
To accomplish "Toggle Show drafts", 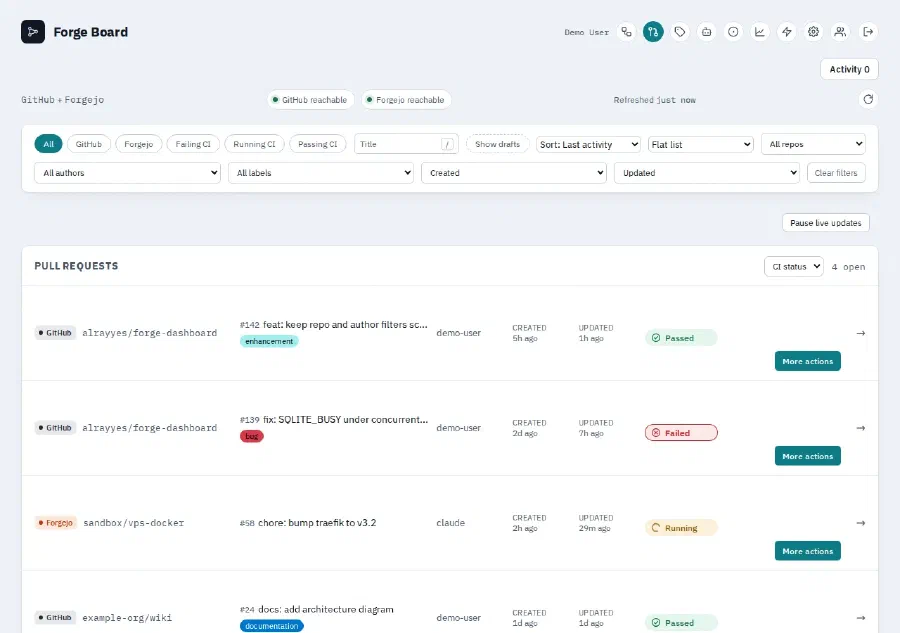I will pyautogui.click(x=497, y=144).
